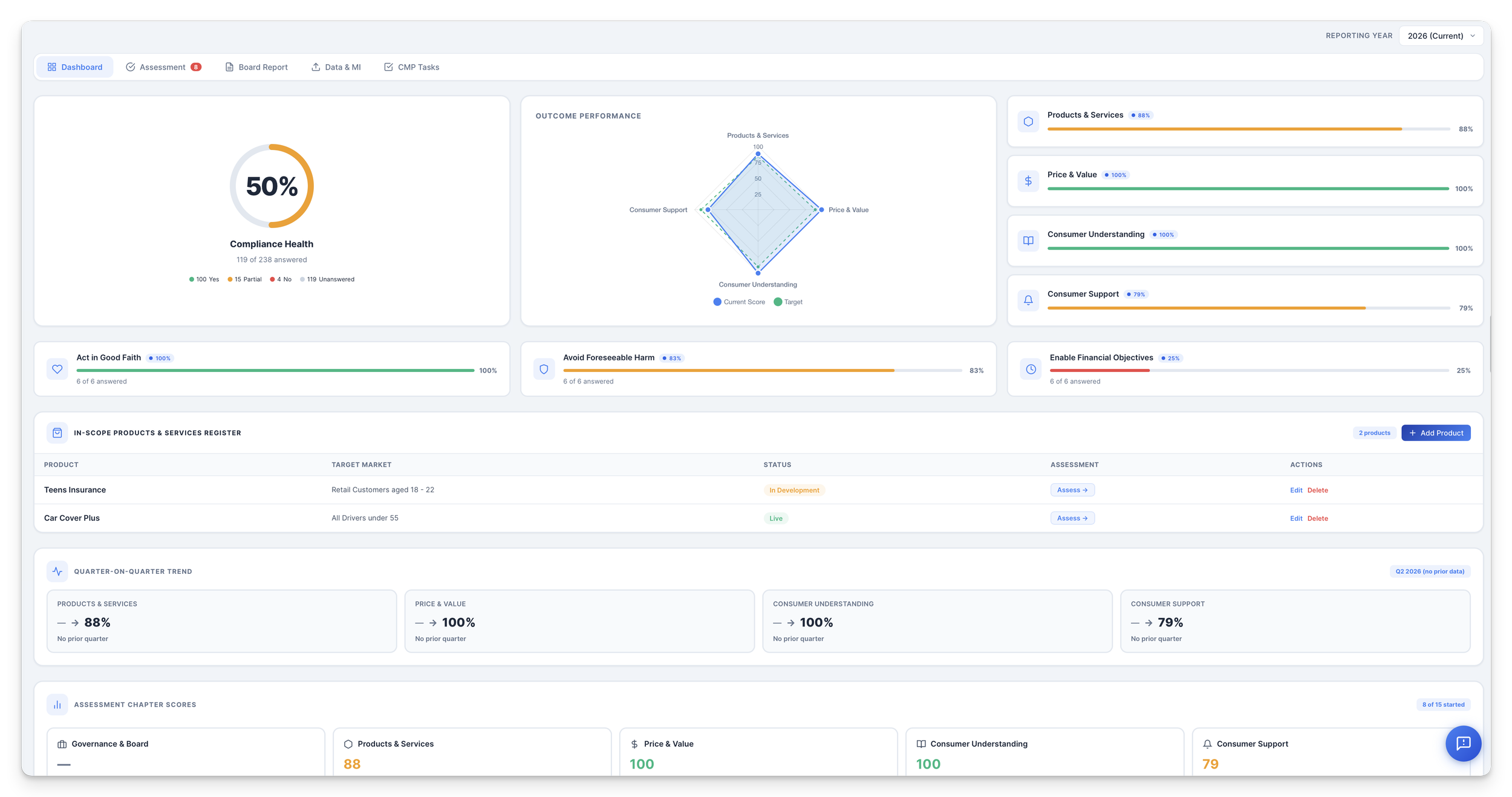Switch to the Assessment tab
Image resolution: width=1512 pixels, height=797 pixels.
163,67
